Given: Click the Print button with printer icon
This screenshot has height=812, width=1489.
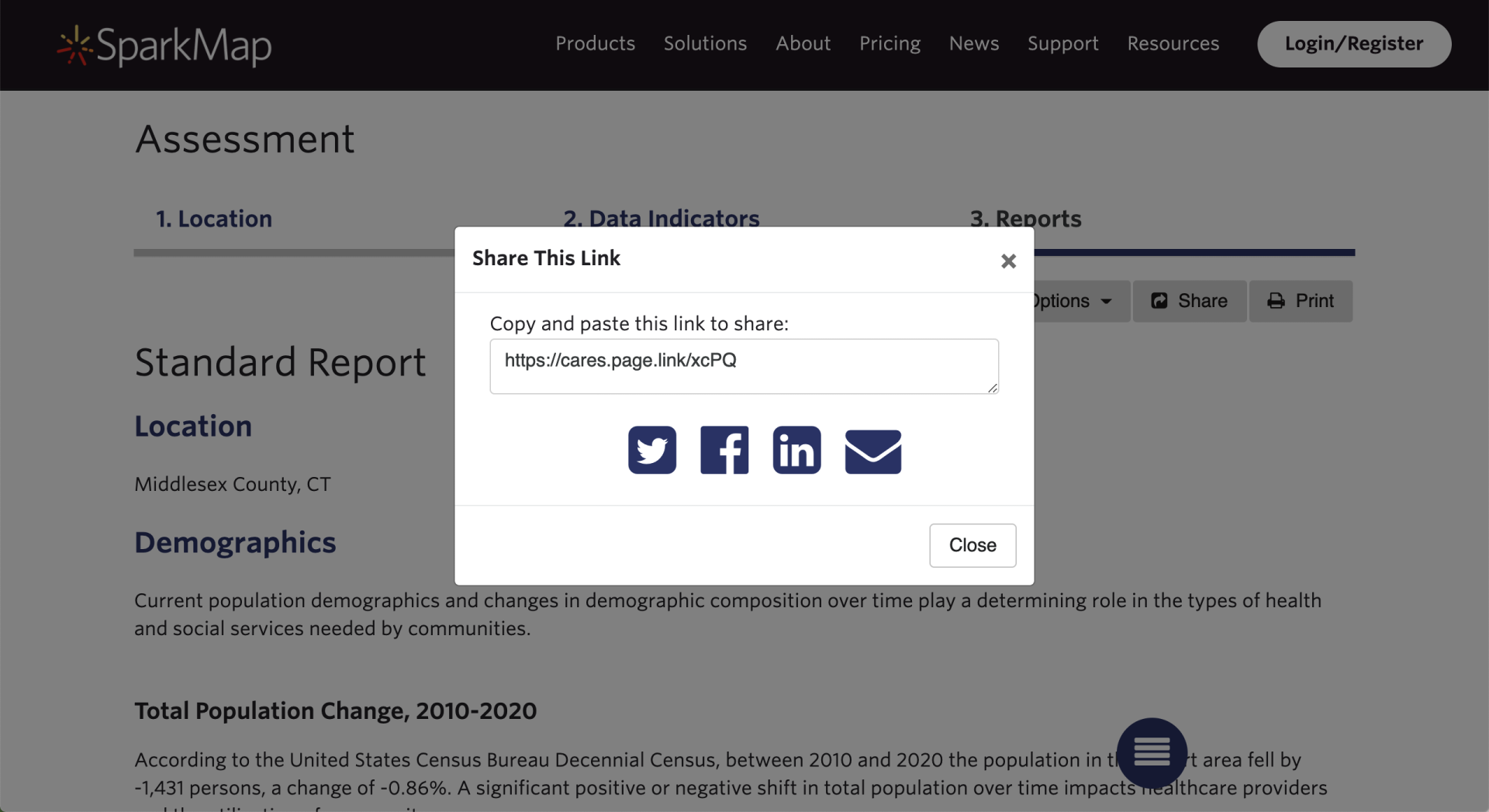Looking at the screenshot, I should [1301, 301].
